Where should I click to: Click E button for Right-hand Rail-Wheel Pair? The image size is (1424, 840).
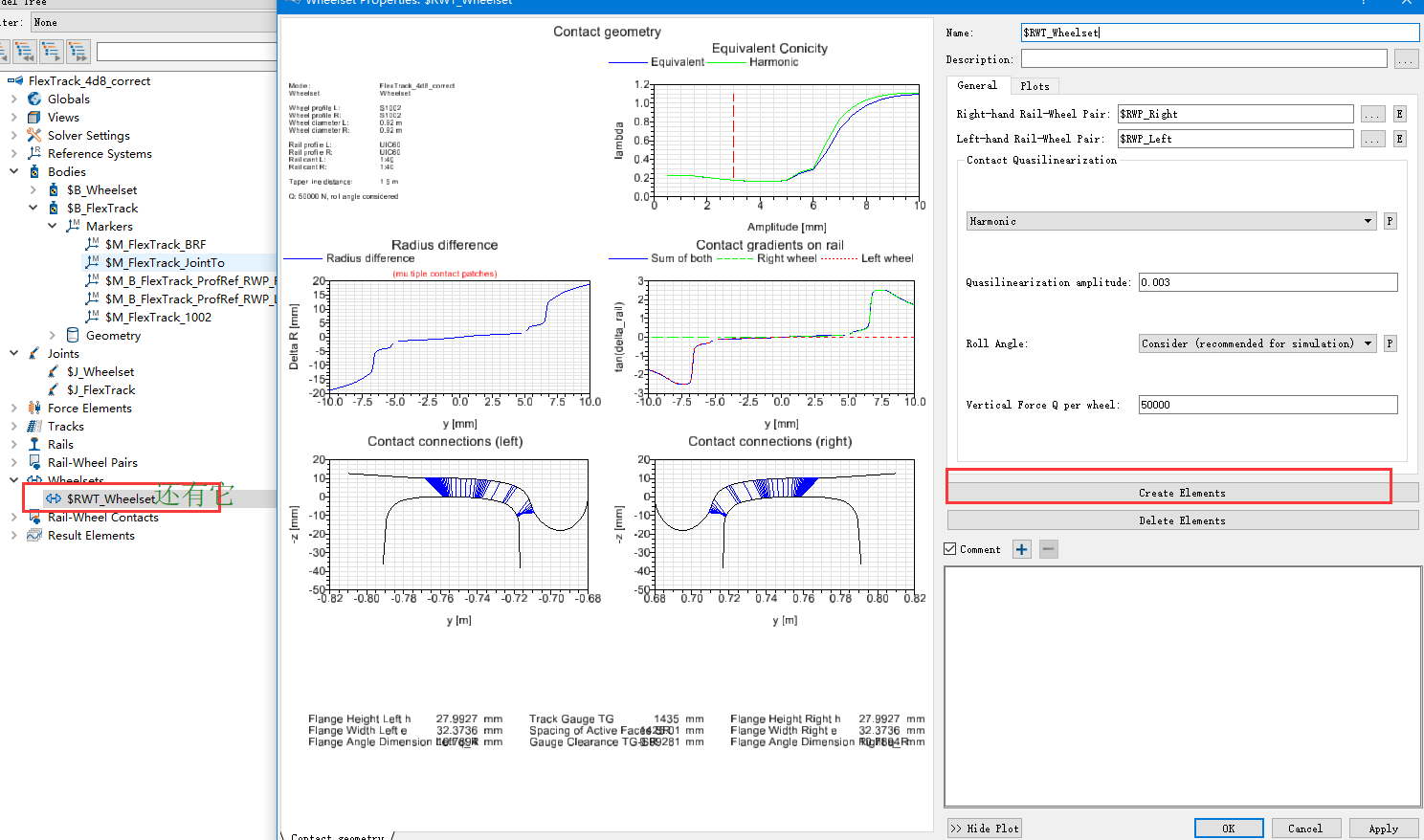tap(1399, 114)
